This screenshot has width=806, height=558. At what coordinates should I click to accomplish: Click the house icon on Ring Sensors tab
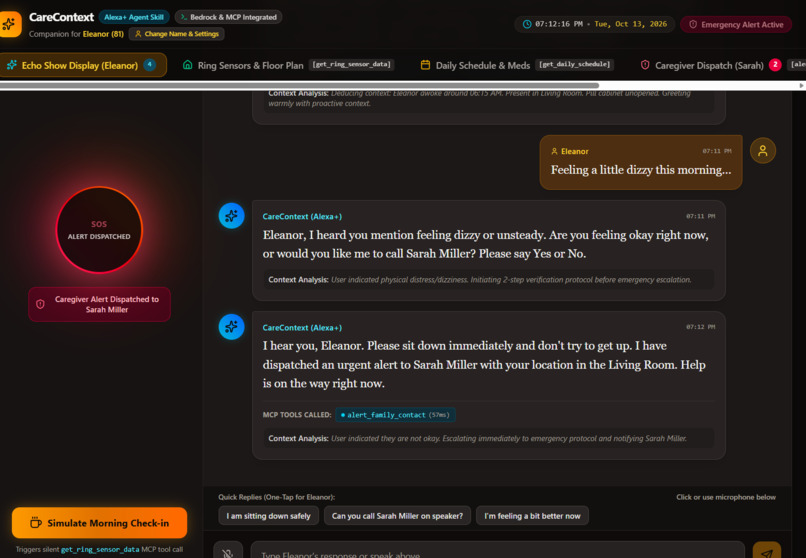click(188, 65)
